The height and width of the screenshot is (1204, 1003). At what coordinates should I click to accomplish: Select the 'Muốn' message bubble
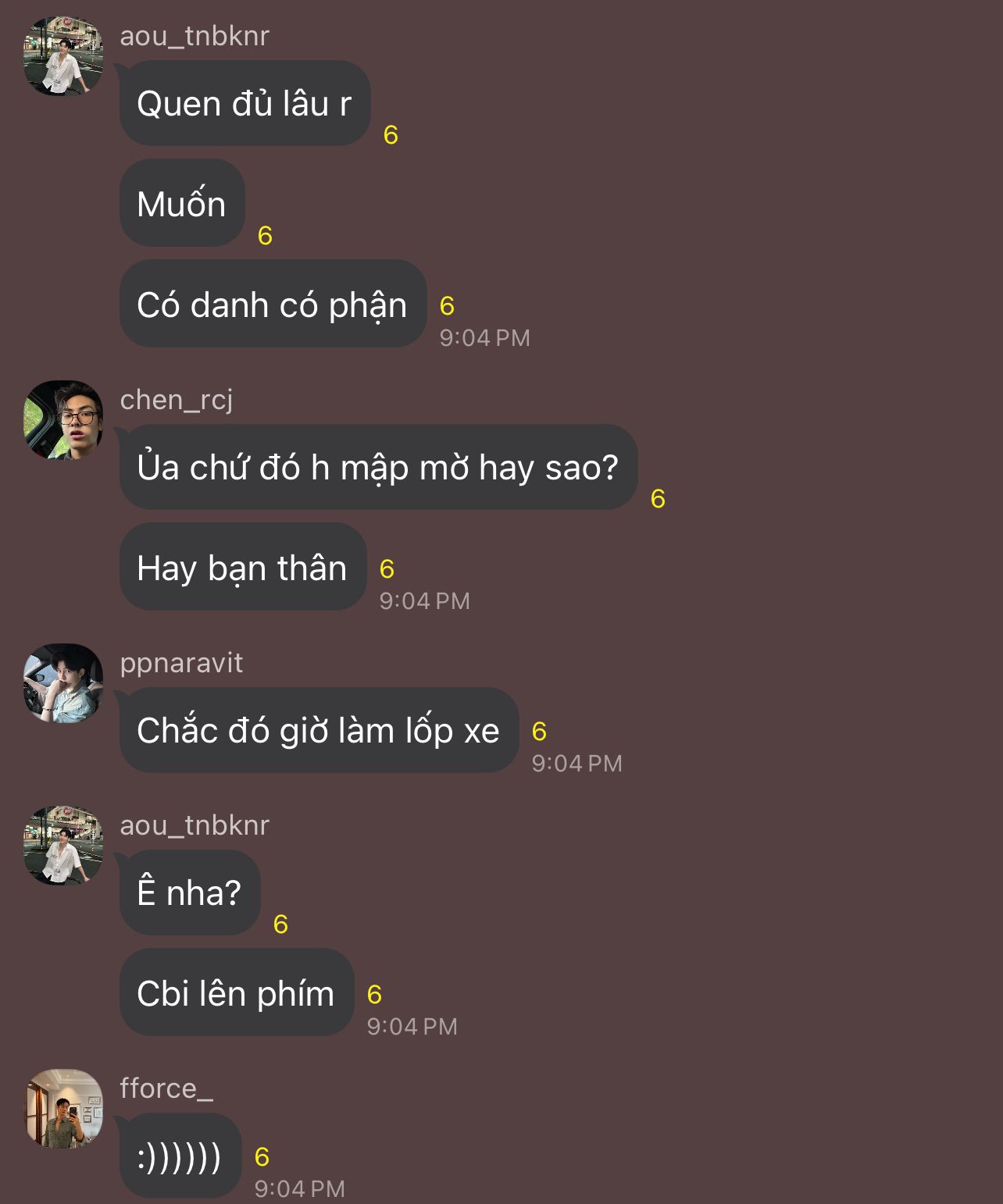(182, 203)
